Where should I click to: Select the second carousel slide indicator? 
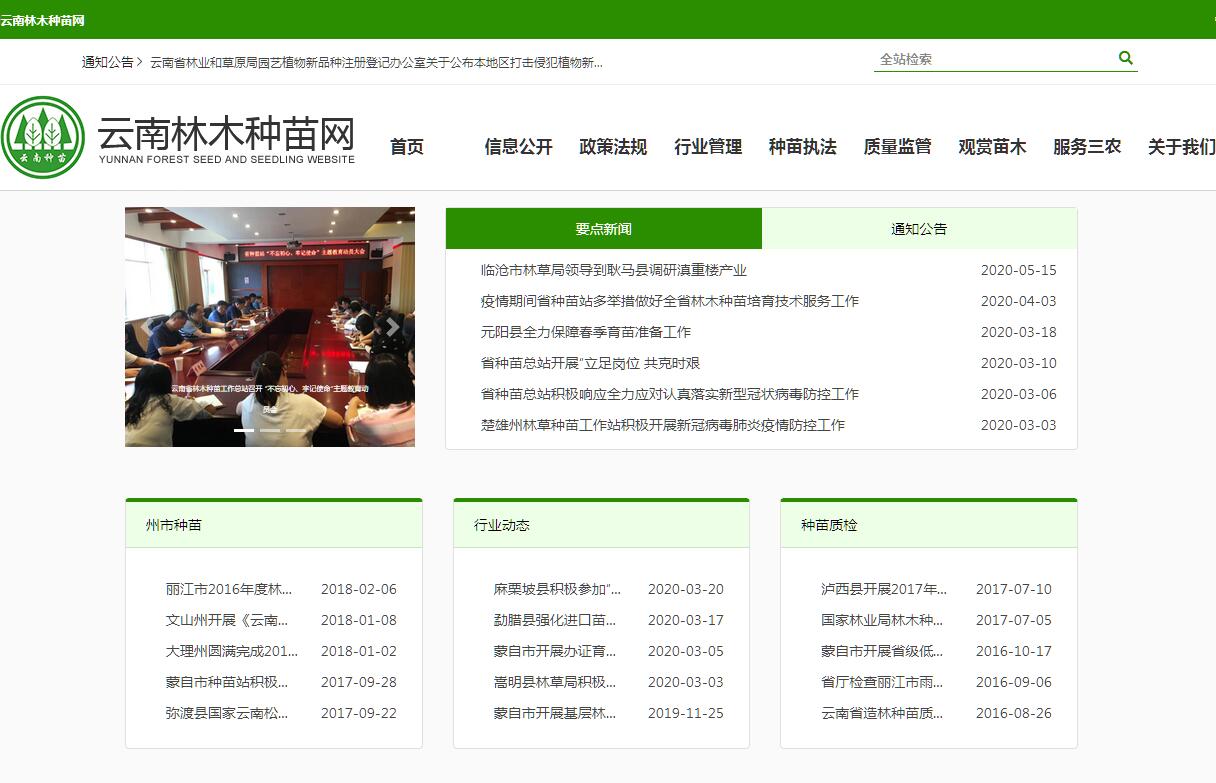pyautogui.click(x=270, y=430)
